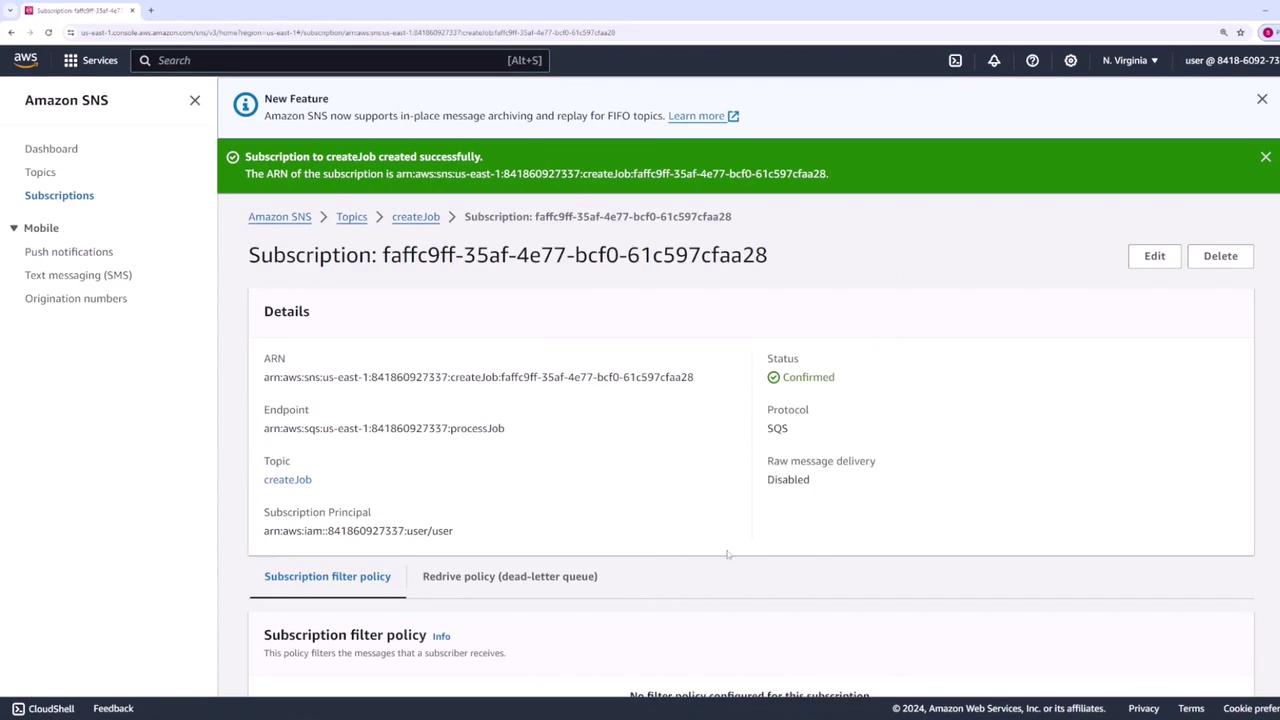Click the Edit button
This screenshot has height=720, width=1280.
pyautogui.click(x=1155, y=256)
